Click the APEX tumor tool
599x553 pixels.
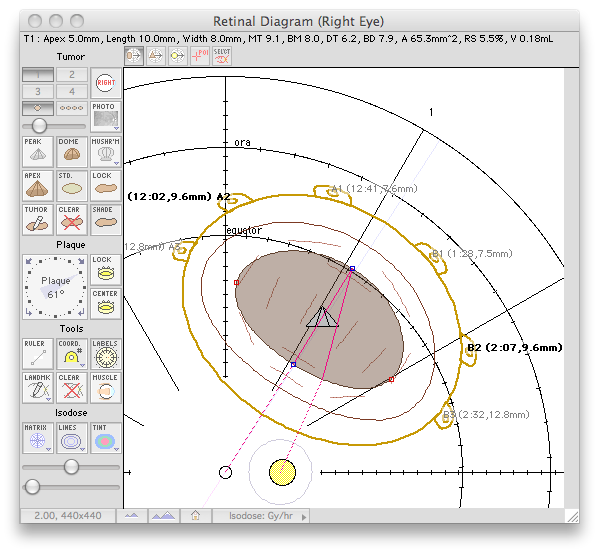pyautogui.click(x=38, y=186)
